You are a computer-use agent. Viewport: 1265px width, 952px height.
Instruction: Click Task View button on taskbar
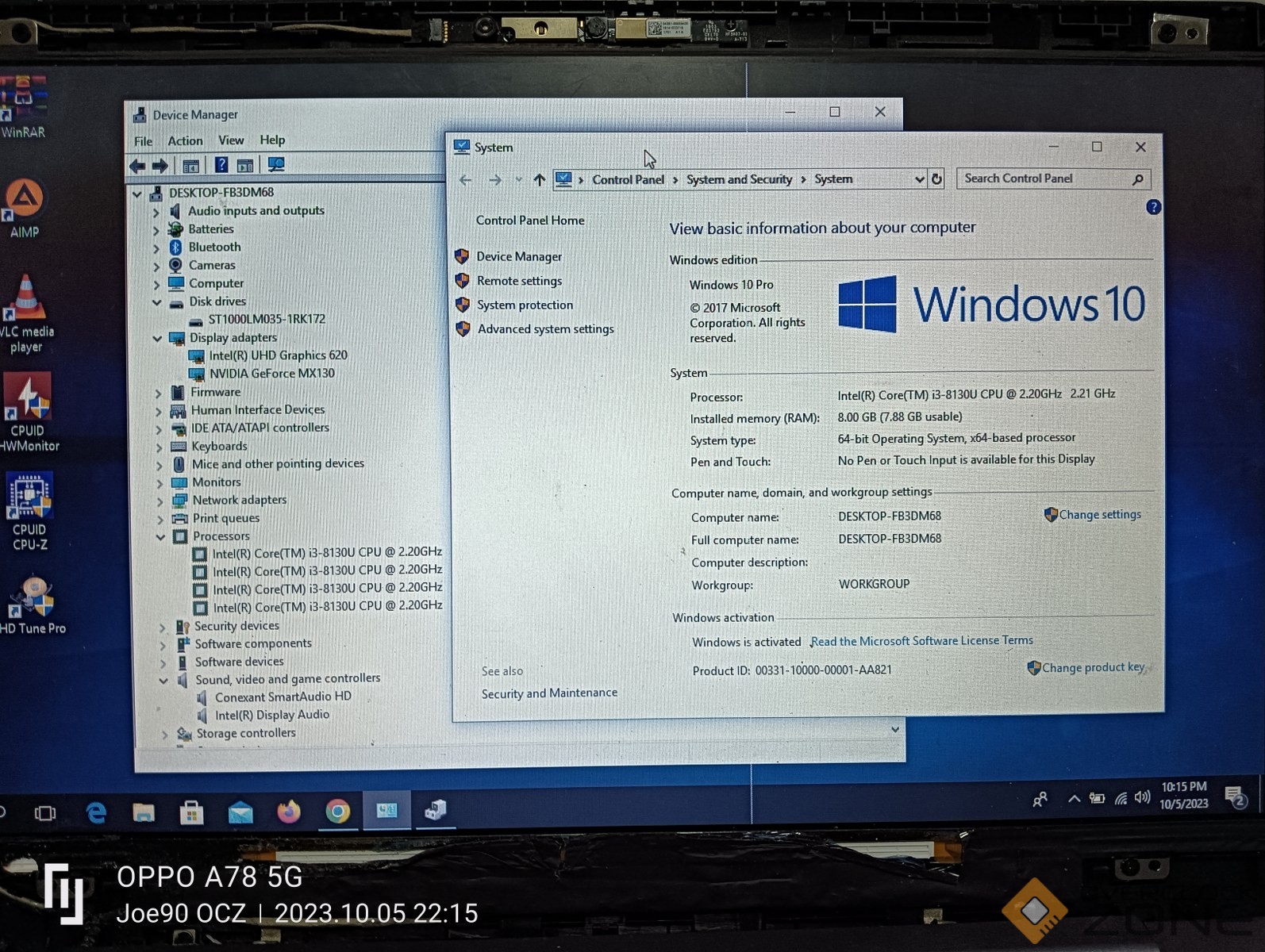pyautogui.click(x=45, y=813)
